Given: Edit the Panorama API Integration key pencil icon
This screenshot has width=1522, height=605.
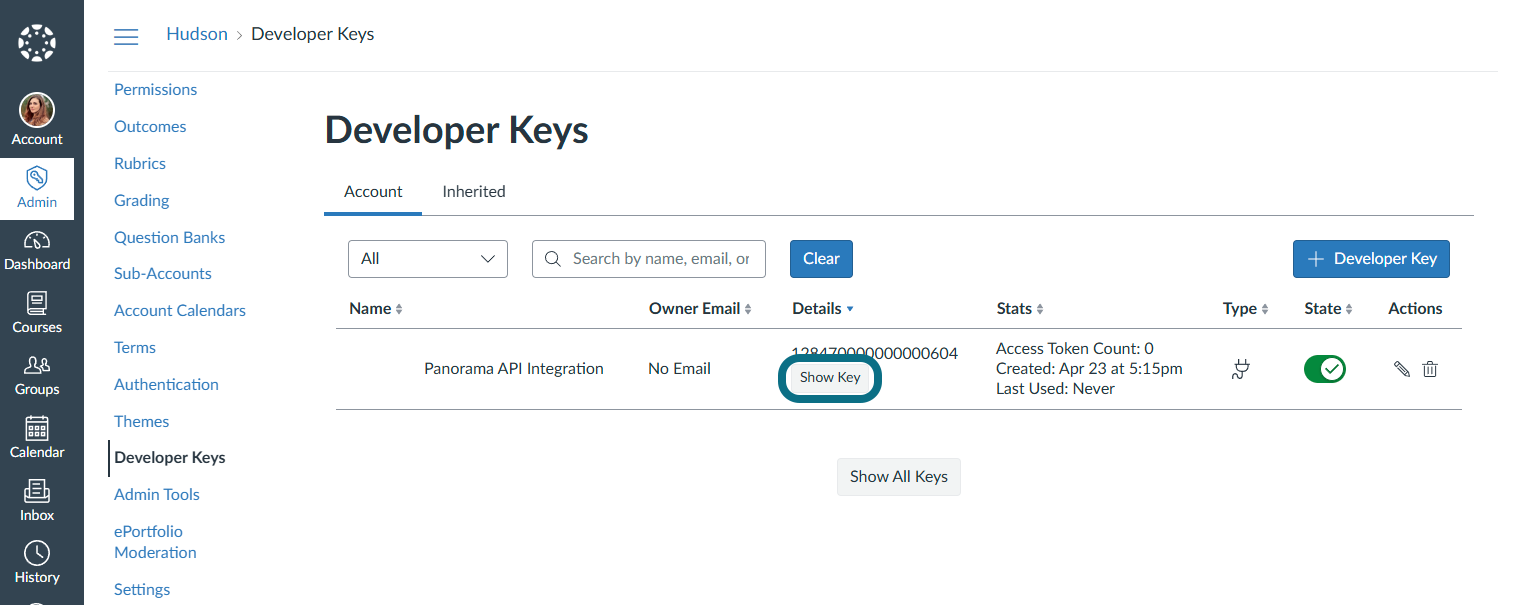Looking at the screenshot, I should click(x=1402, y=369).
